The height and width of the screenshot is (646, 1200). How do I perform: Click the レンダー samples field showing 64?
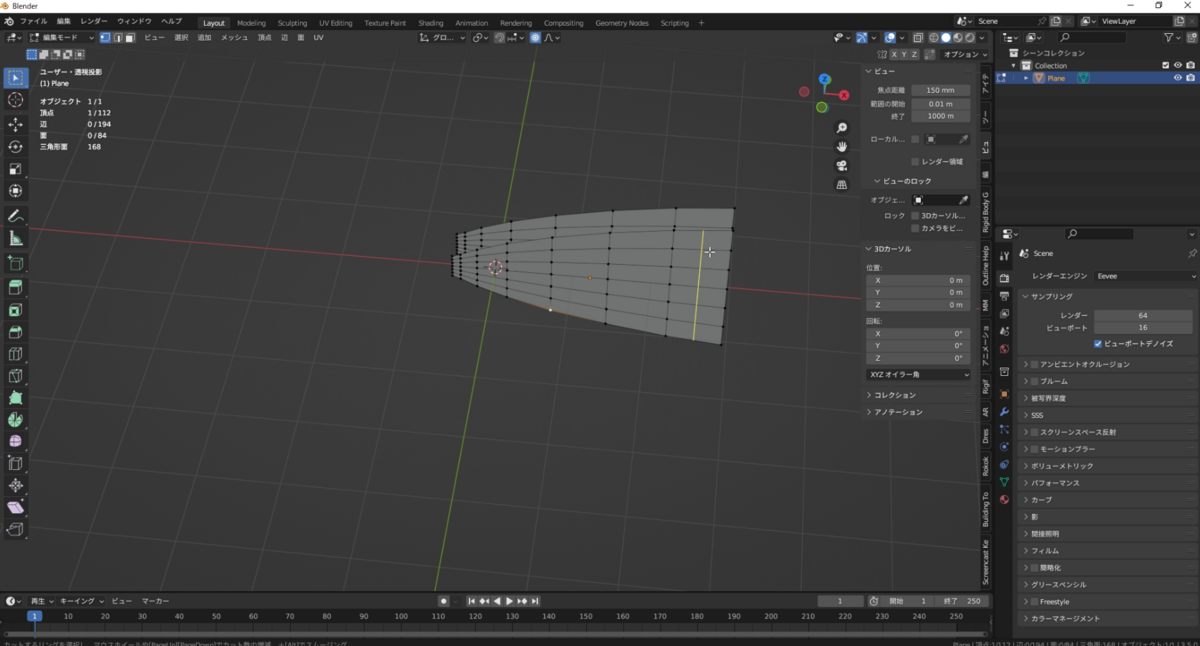pyautogui.click(x=1145, y=316)
